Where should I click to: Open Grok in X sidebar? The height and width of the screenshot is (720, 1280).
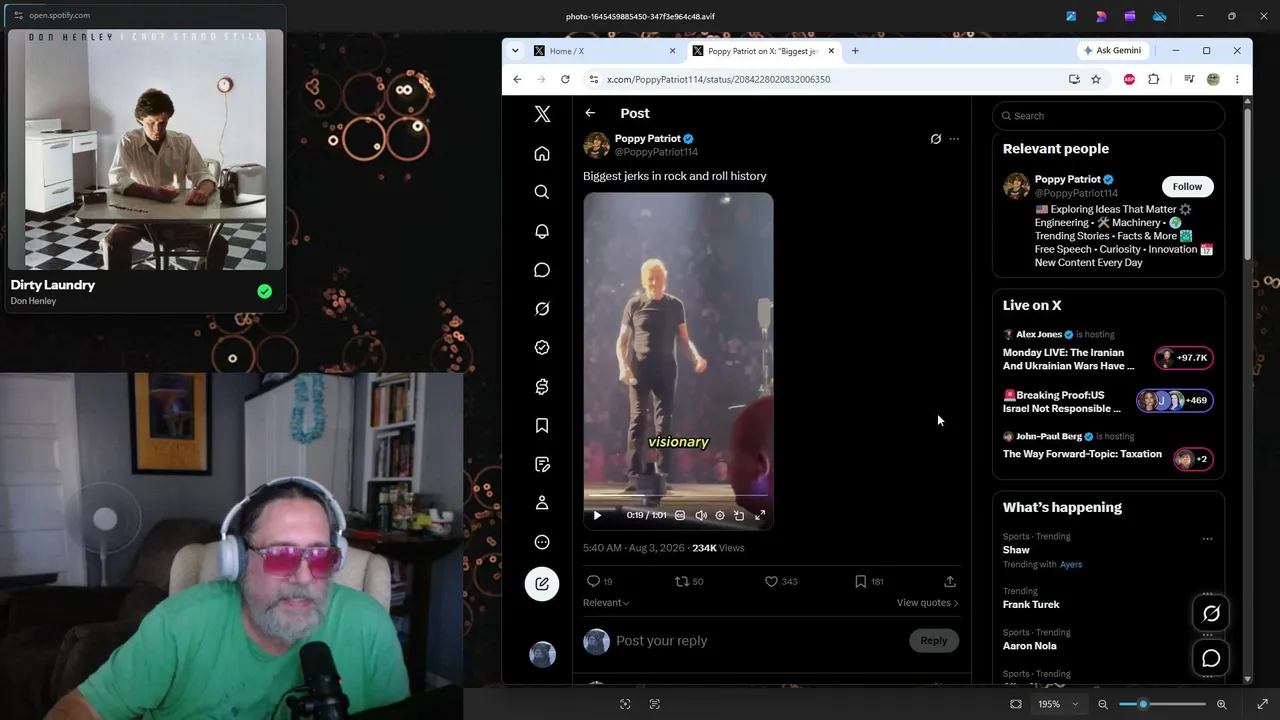542,309
